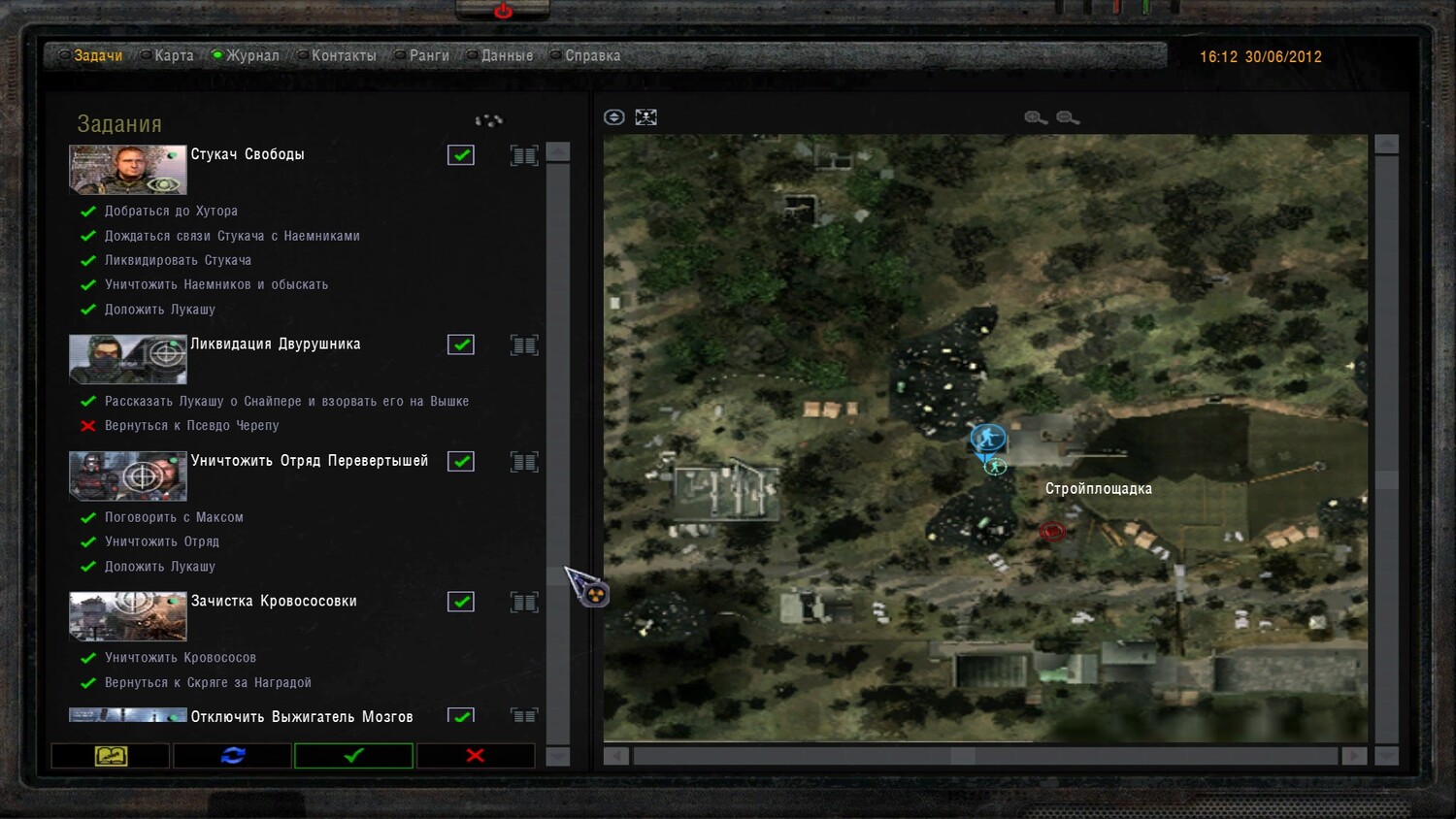Image resolution: width=1456 pixels, height=819 pixels.
Task: Toggle checkbox for Зачистка Кровососовки task
Action: point(461,602)
